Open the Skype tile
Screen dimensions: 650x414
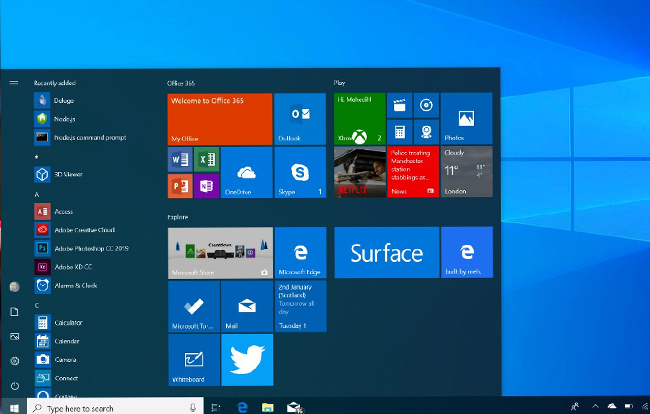pos(300,172)
